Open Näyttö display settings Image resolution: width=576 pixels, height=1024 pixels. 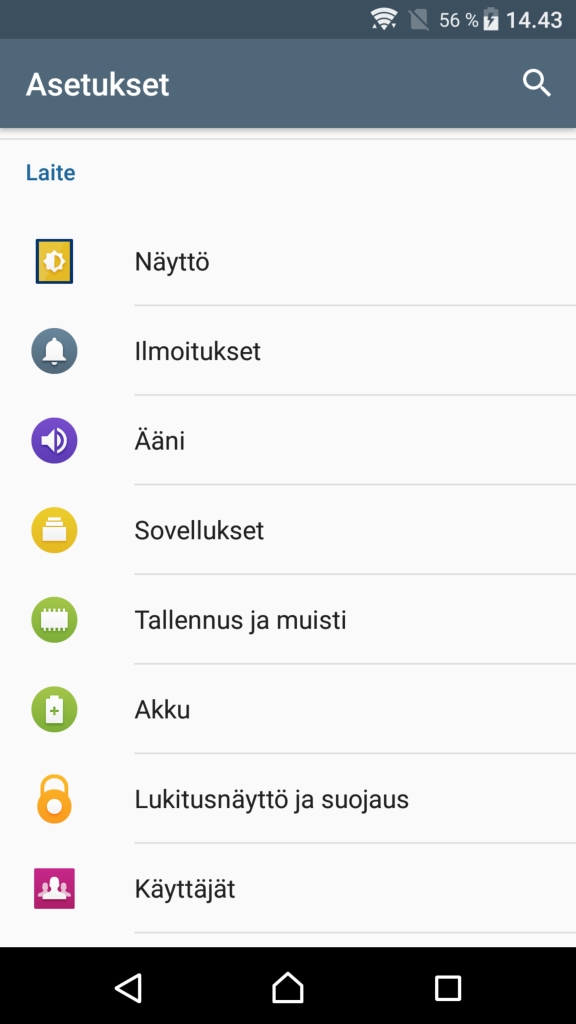tap(288, 261)
